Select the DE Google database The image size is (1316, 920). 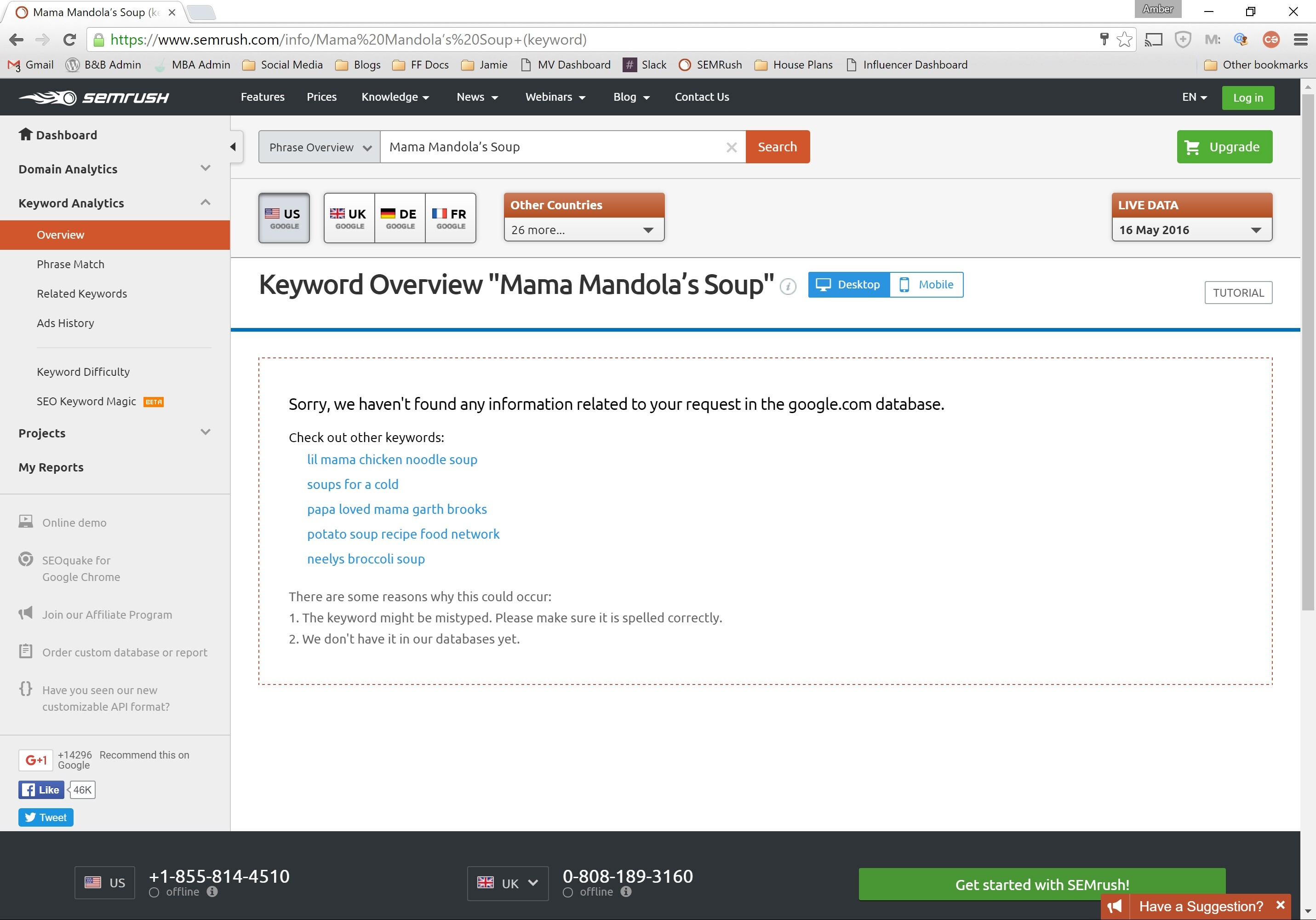pos(400,218)
